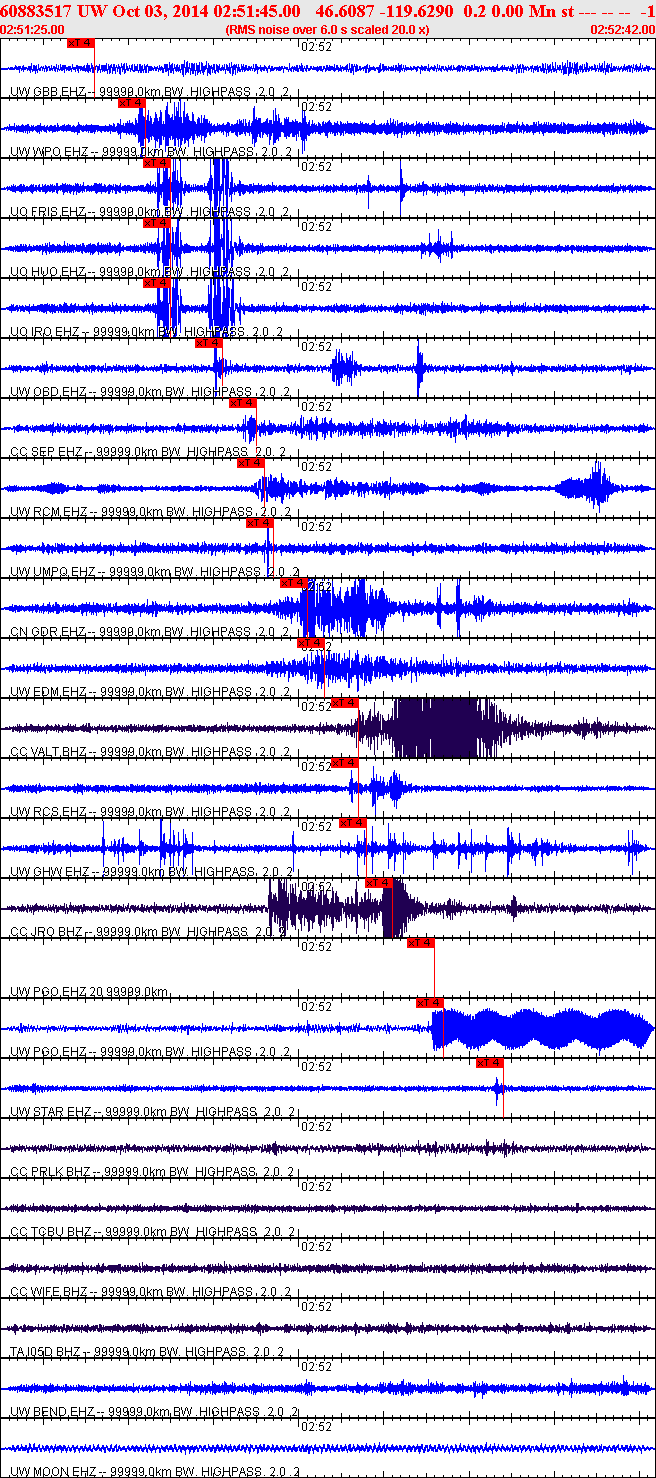Viewport: 656px width, 1478px height.
Task: Click the end time 02:52:42.00
Action: (622, 30)
